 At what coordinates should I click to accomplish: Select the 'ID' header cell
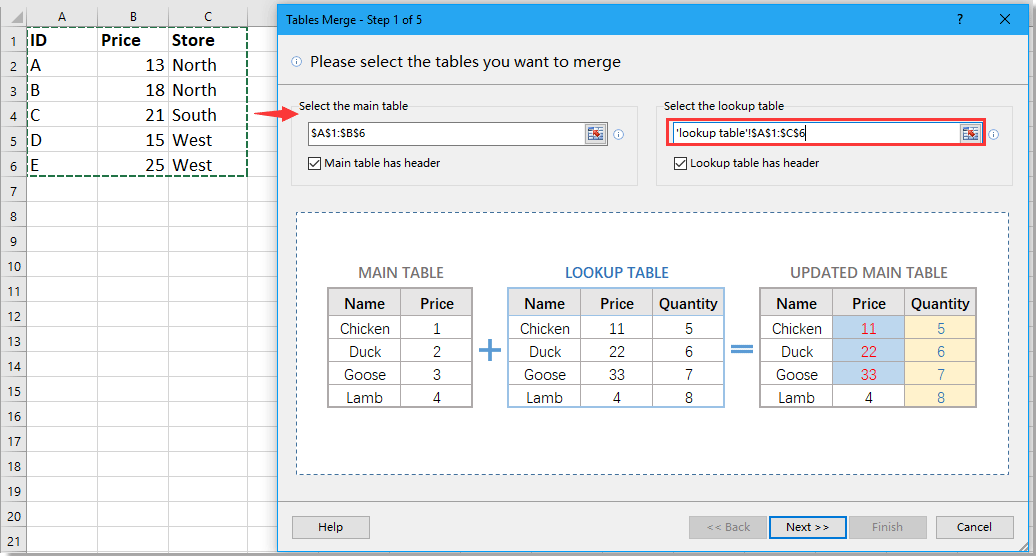[x=62, y=40]
